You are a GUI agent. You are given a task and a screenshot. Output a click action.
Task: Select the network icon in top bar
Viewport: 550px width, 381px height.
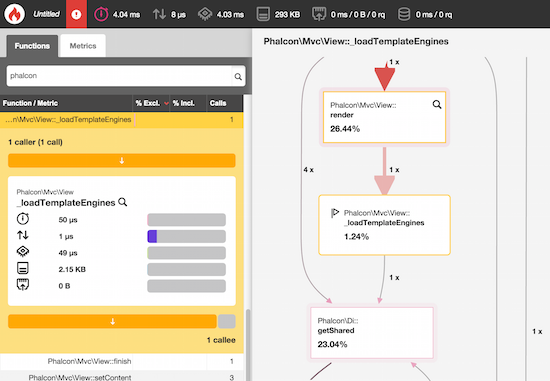coord(319,14)
